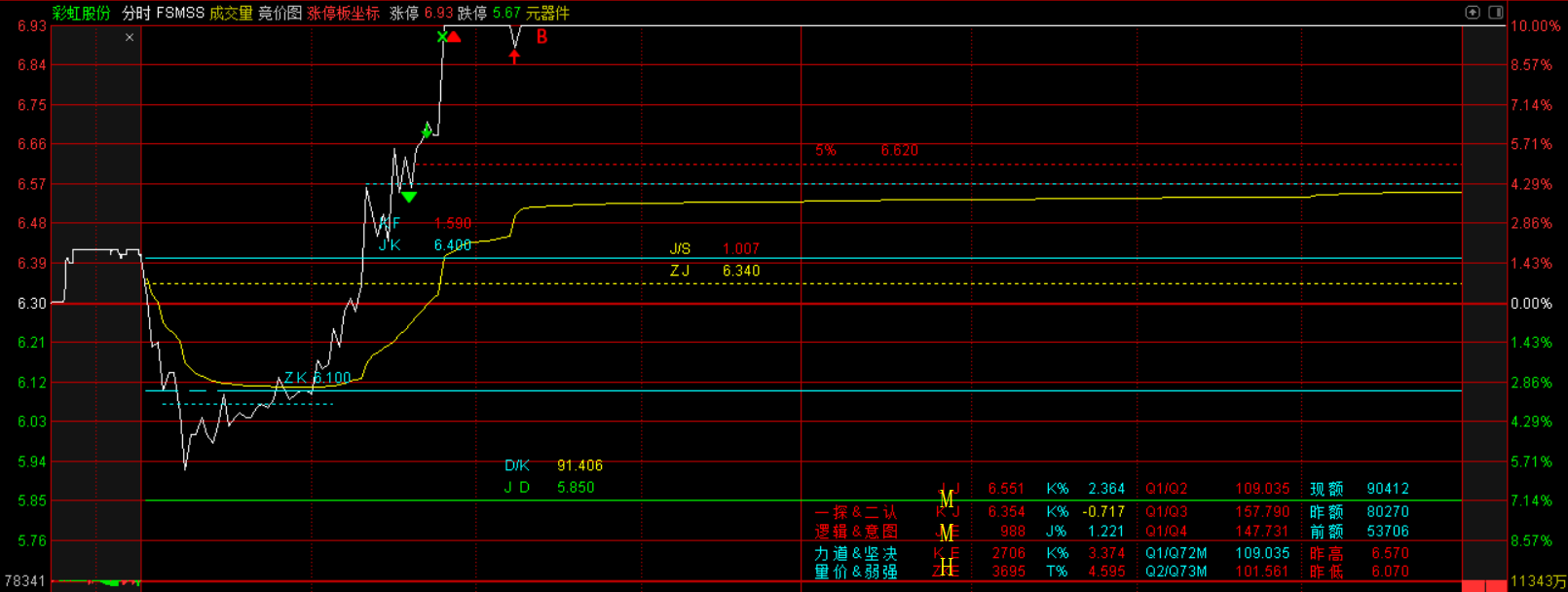Click the small green up-arrow near 6.66
This screenshot has width=1568, height=592.
(427, 130)
